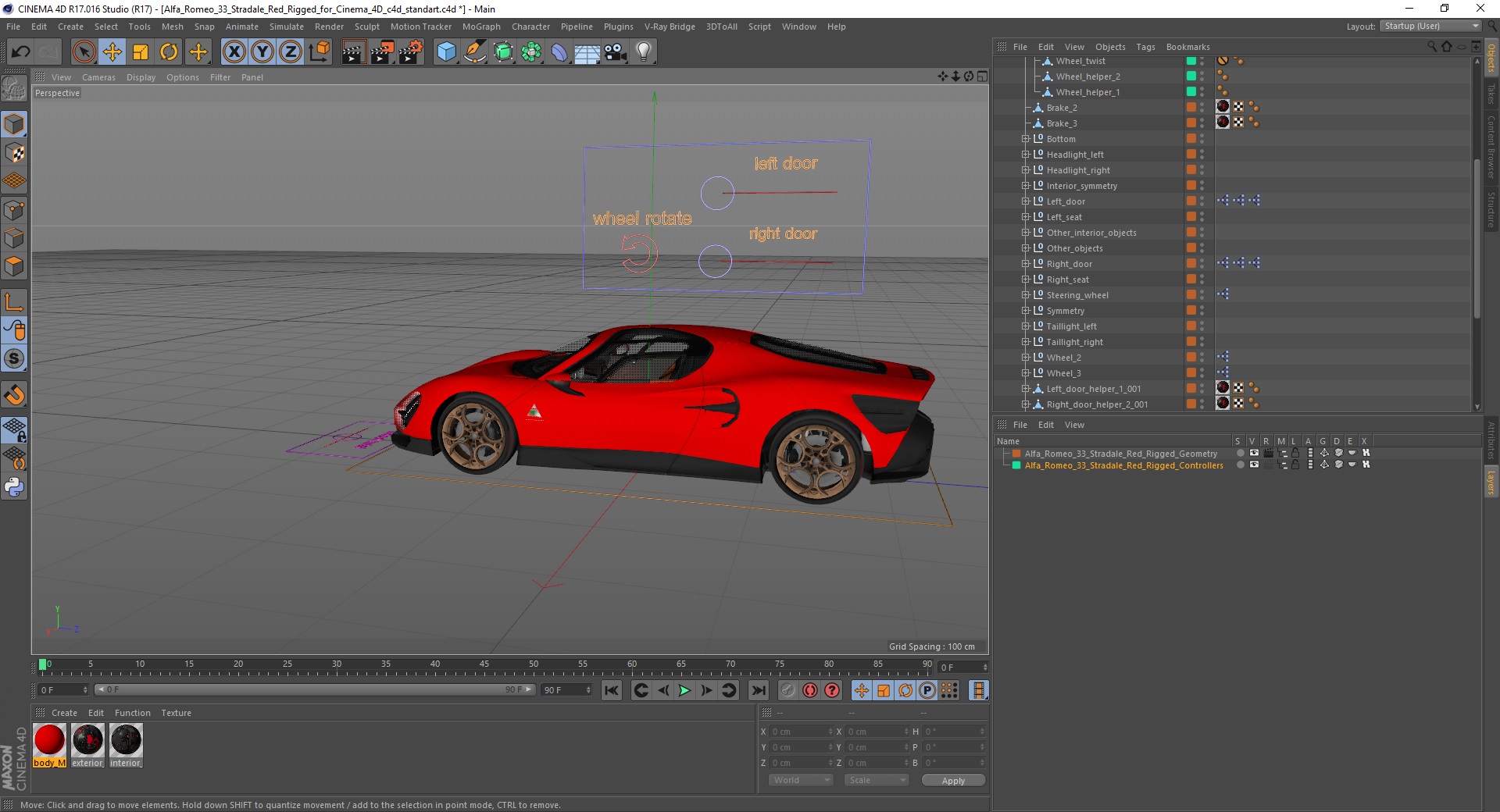Viewport: 1500px width, 812px height.
Task: Open the World coordinate dropdown
Action: [x=801, y=780]
